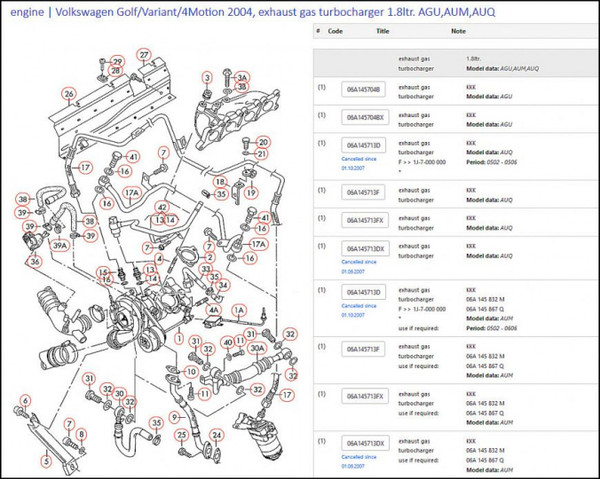Select callout 25 near bottom hose
600x479 pixels.
click(x=182, y=435)
